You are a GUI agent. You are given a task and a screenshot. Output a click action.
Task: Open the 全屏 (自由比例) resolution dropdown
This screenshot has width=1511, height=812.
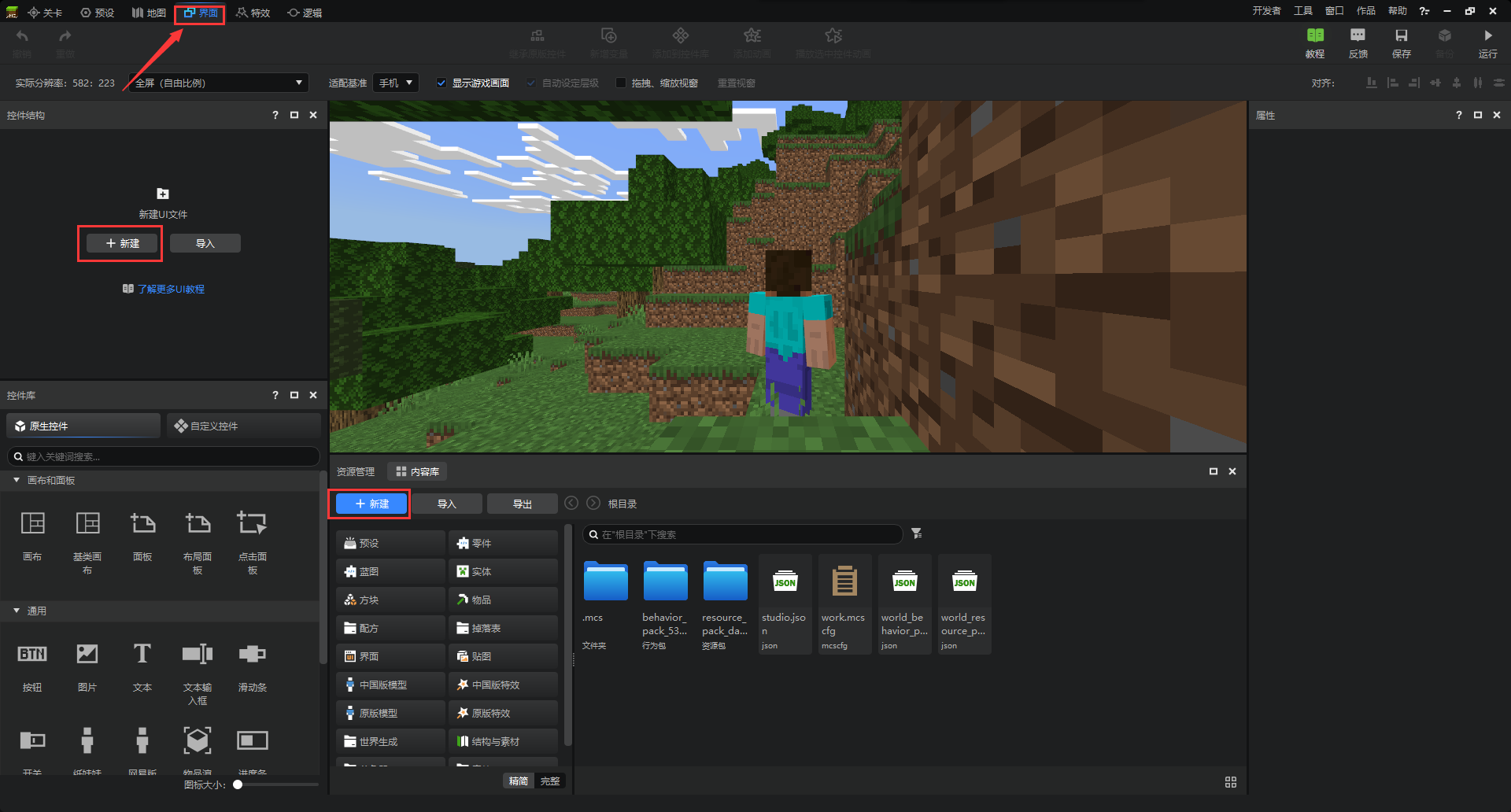220,83
